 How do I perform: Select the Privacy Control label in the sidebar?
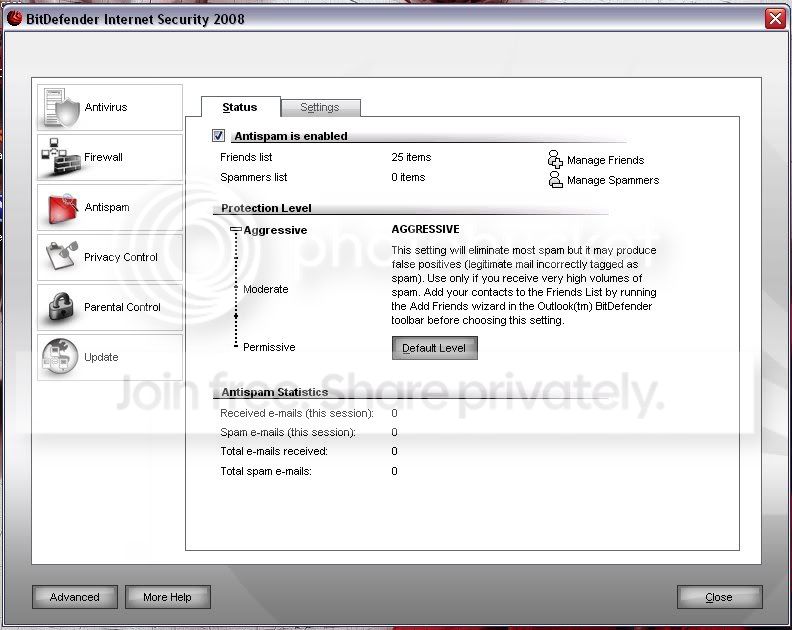point(121,257)
